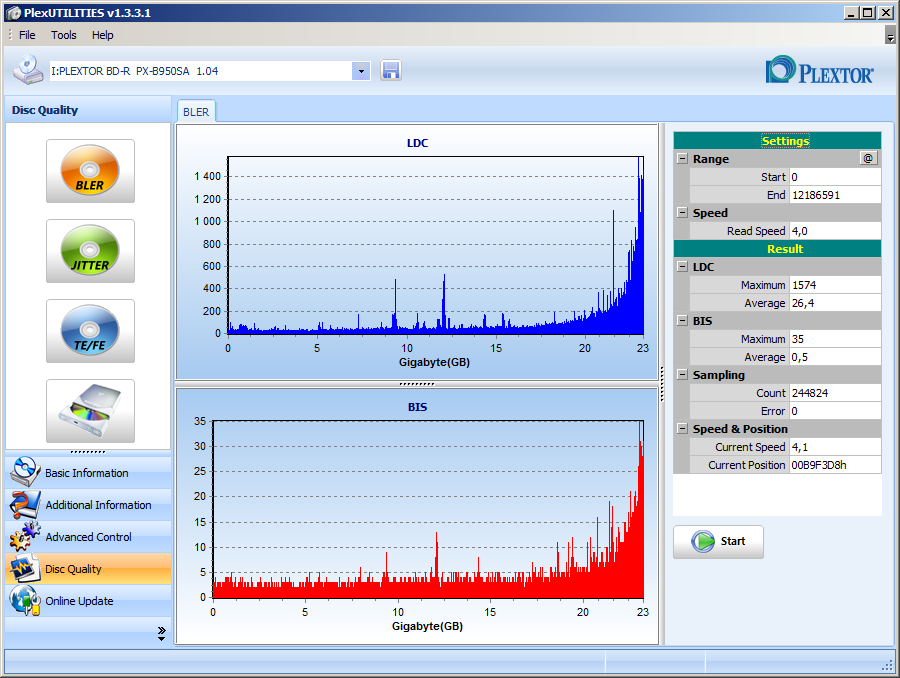The image size is (900, 678).
Task: Click the Disc Quality graph icon
Action: pos(25,569)
